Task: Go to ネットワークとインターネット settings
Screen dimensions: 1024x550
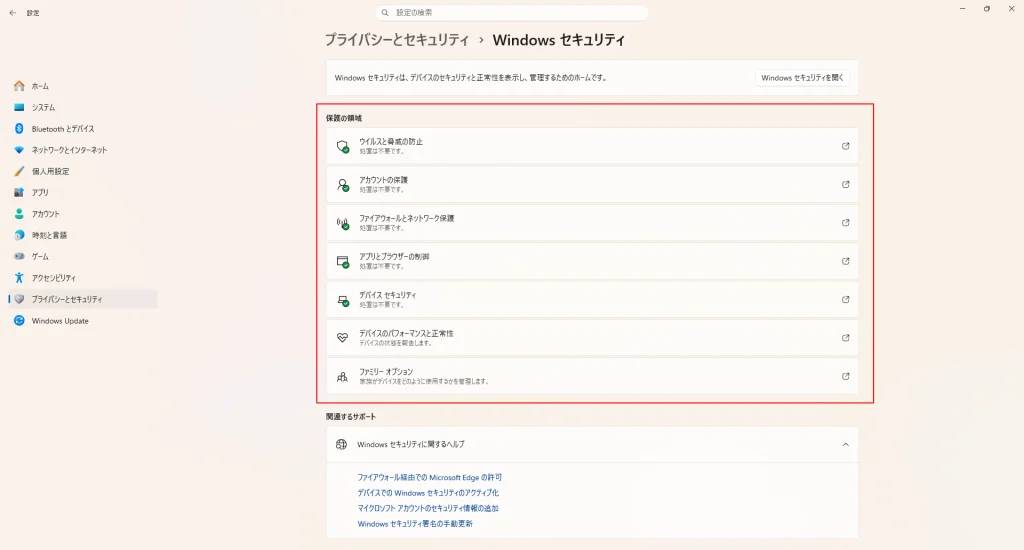Action: [83, 150]
